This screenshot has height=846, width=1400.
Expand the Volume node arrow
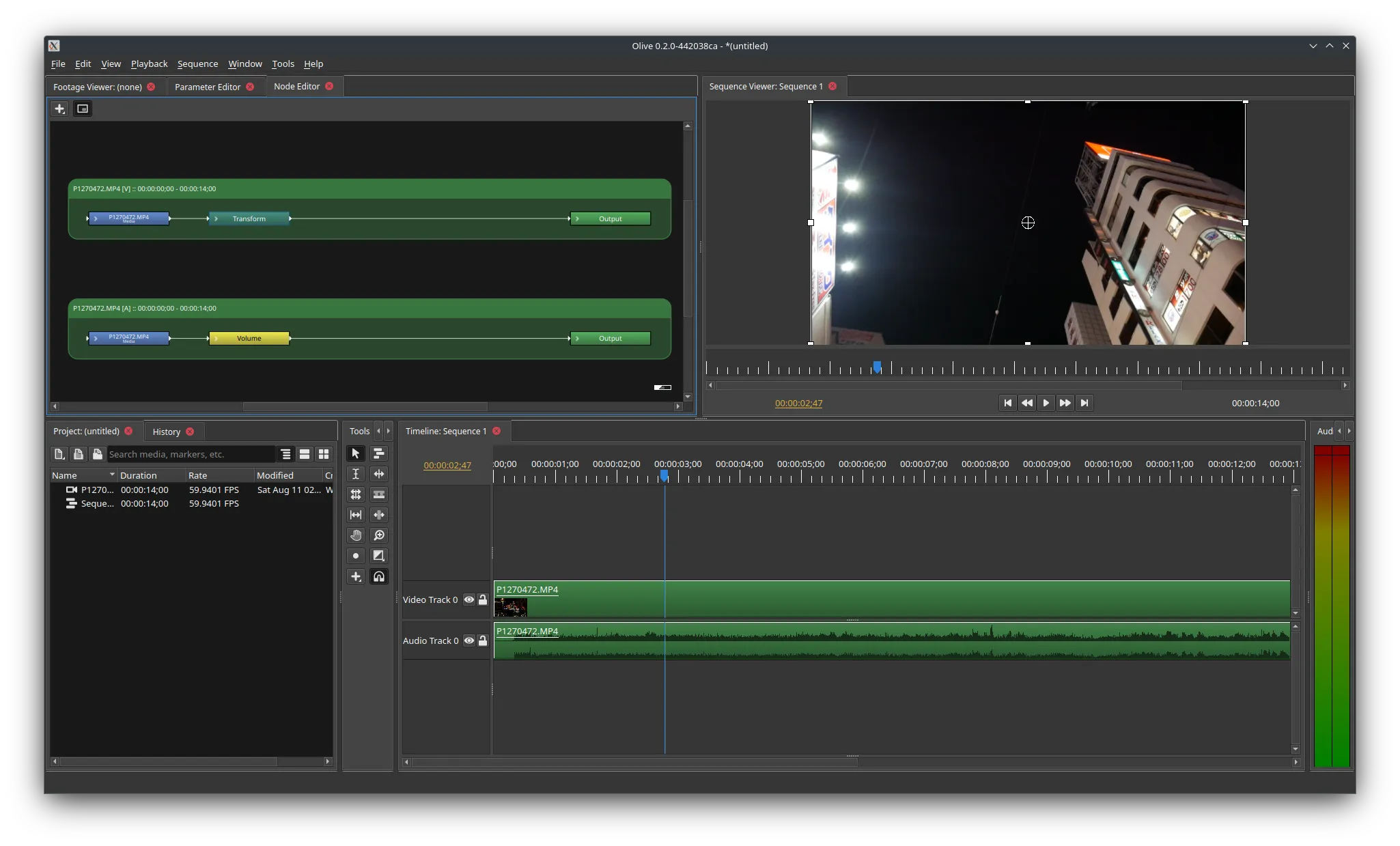coord(216,338)
